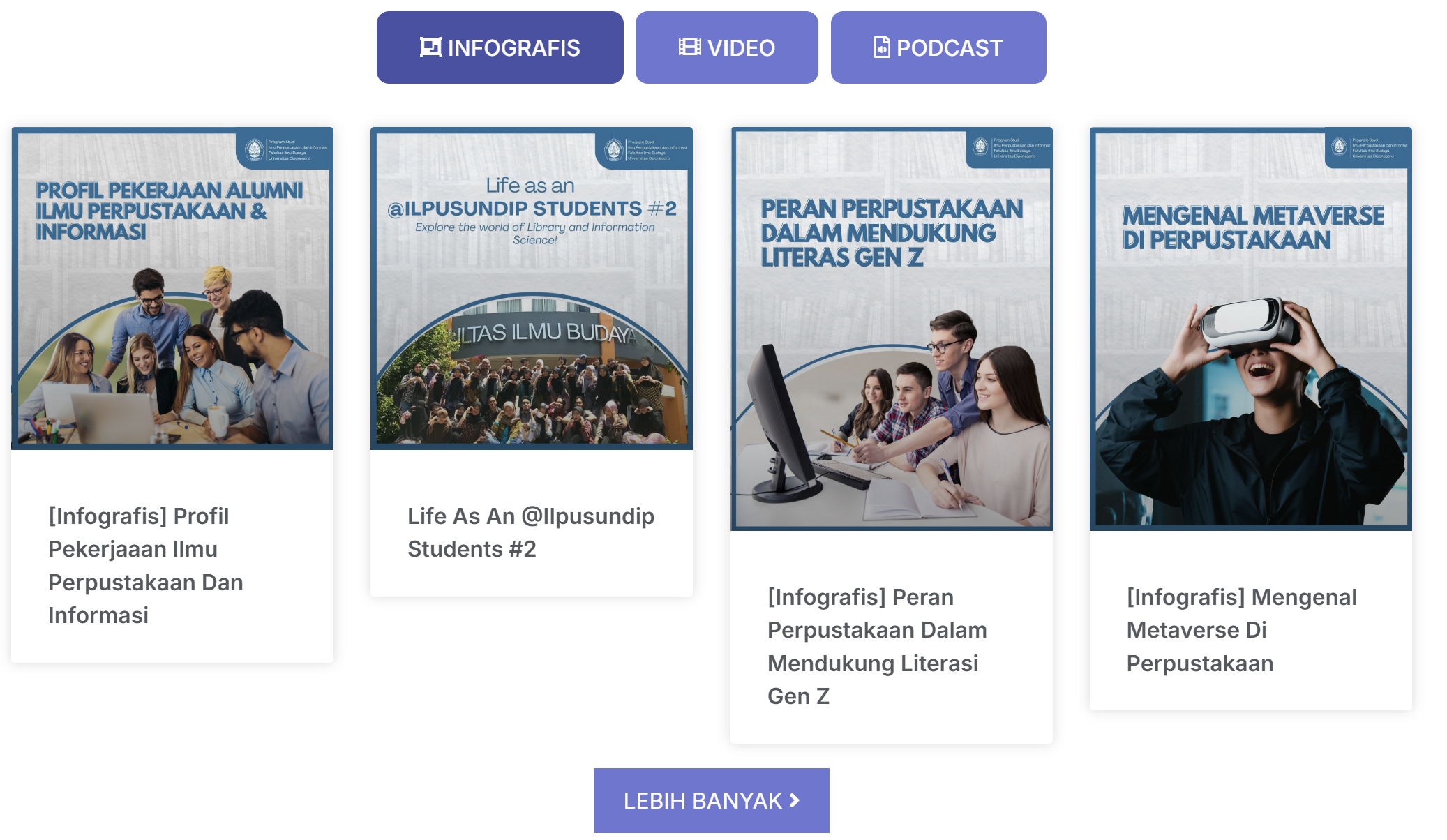The image size is (1447, 840).
Task: Click university logo on Life as Students poster
Action: [614, 149]
